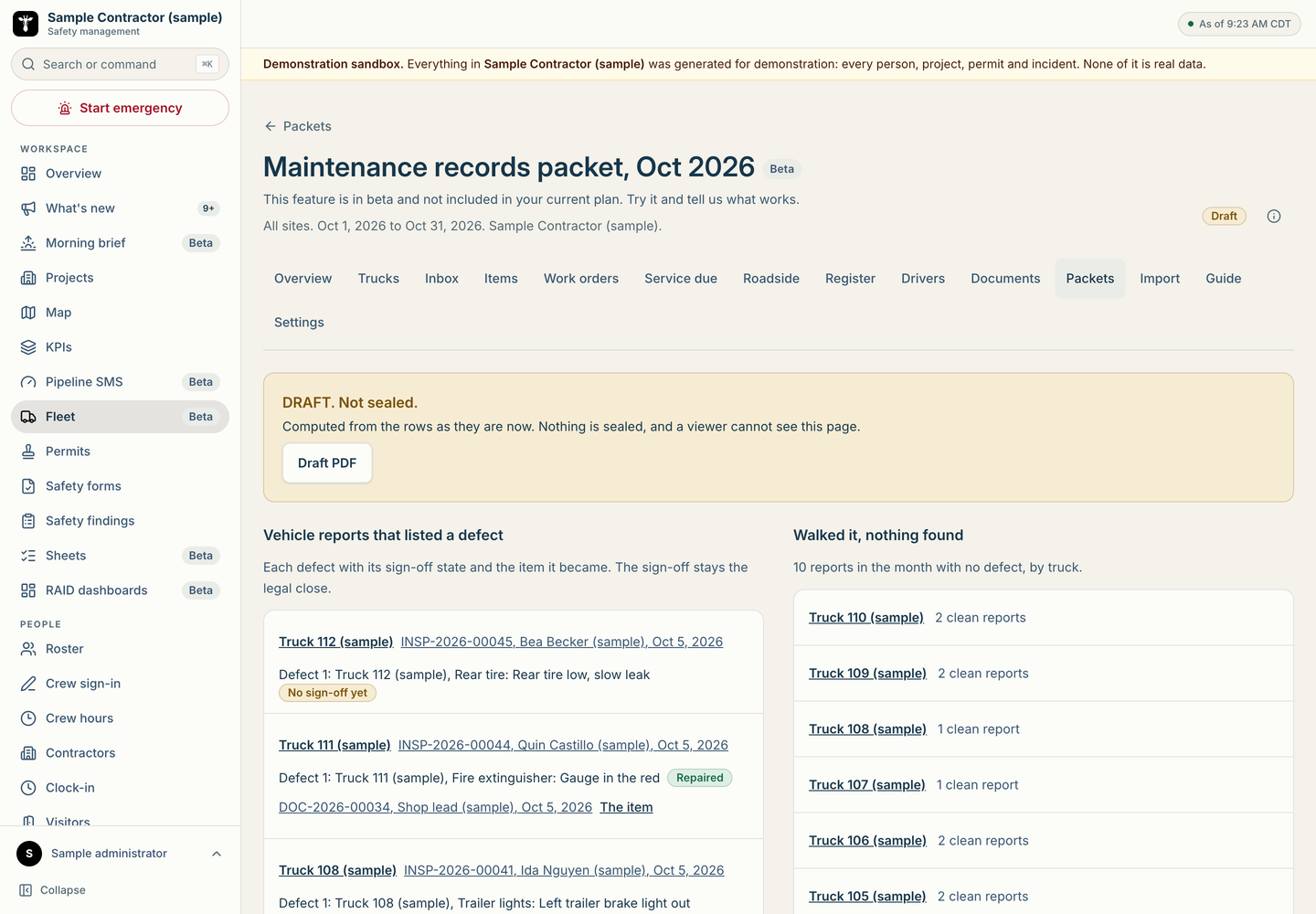Open the Overview sidebar icon
Image resolution: width=1316 pixels, height=914 pixels.
(28, 174)
